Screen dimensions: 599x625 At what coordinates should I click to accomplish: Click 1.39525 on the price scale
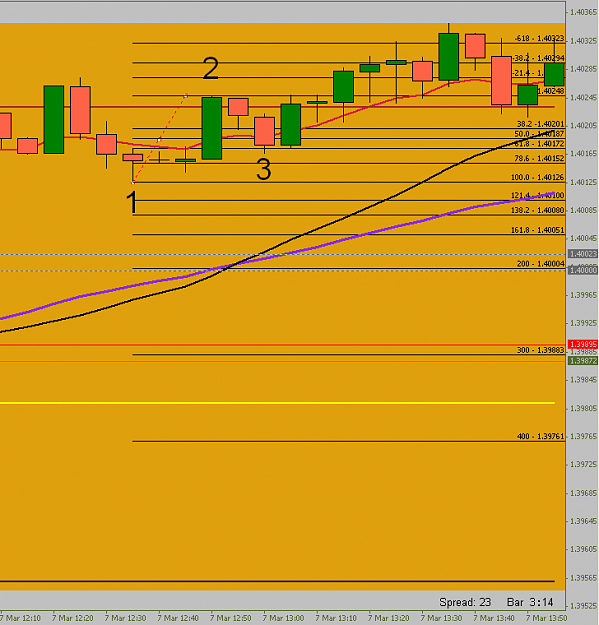[x=583, y=606]
